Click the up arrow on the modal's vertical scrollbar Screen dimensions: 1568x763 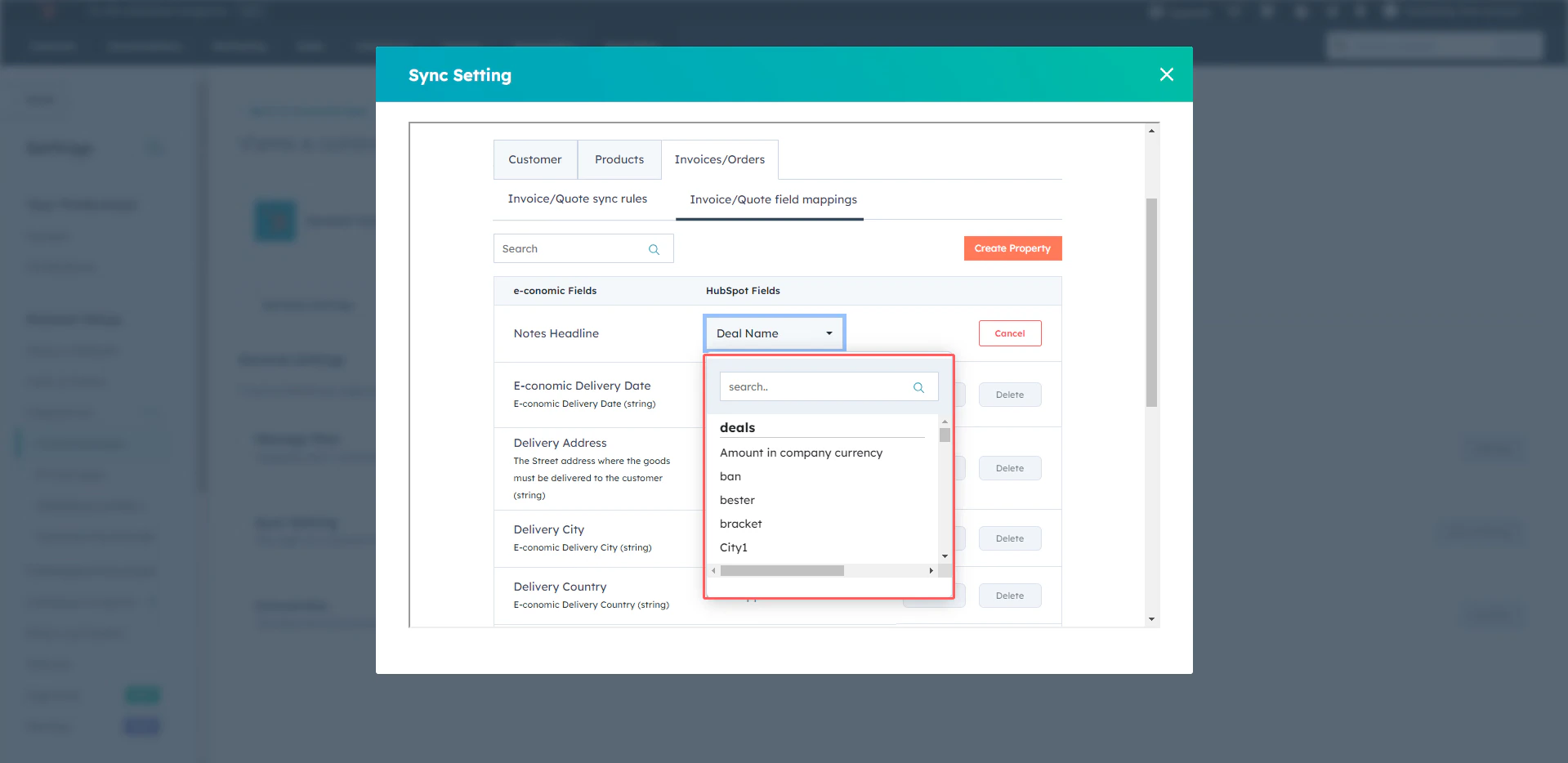point(1152,128)
